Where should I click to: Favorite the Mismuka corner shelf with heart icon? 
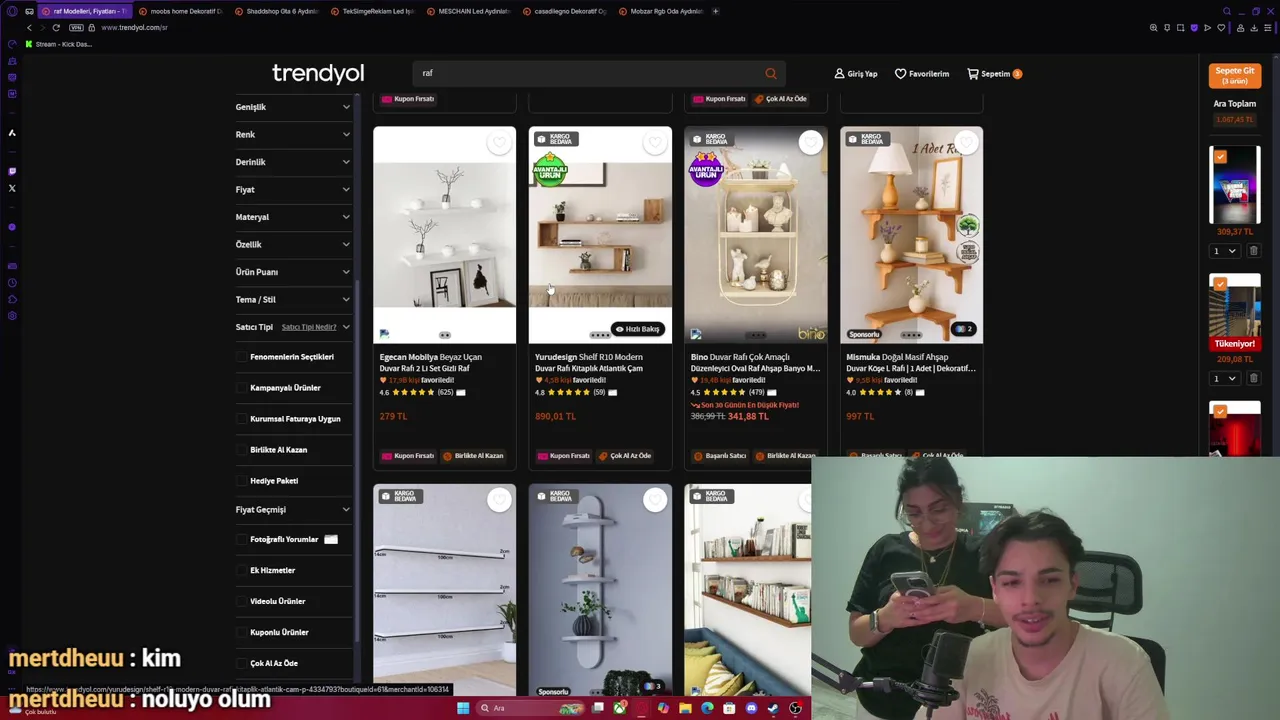point(966,143)
